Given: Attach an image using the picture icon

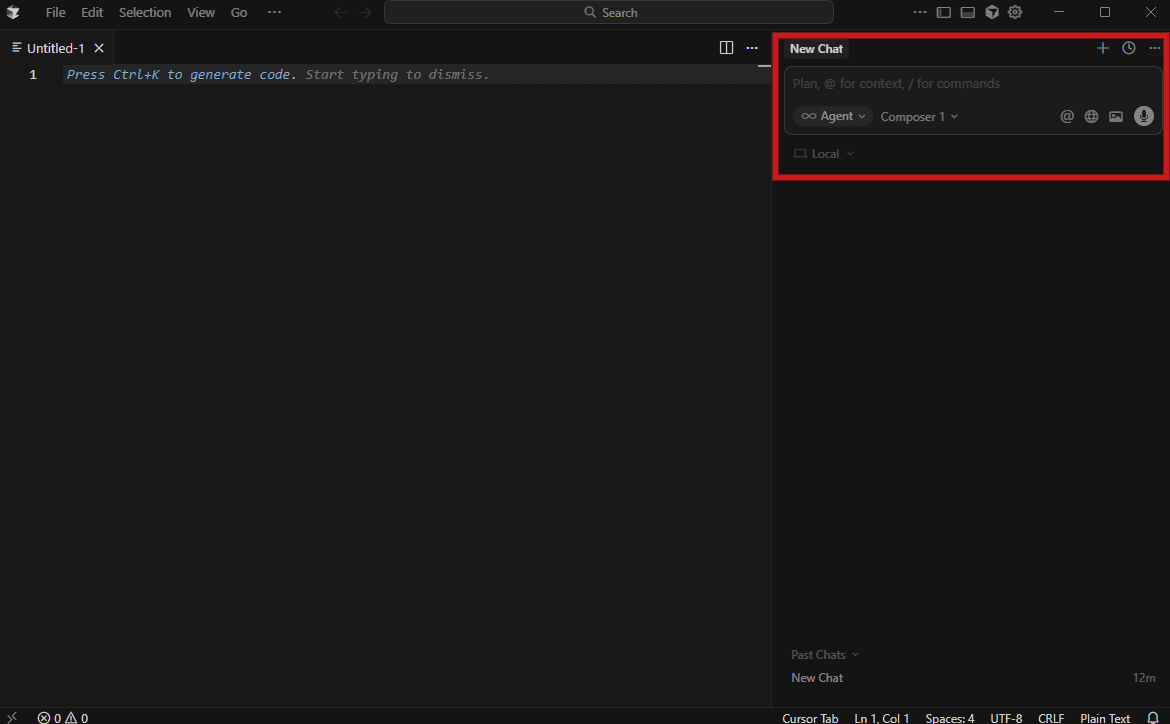Looking at the screenshot, I should pyautogui.click(x=1116, y=116).
